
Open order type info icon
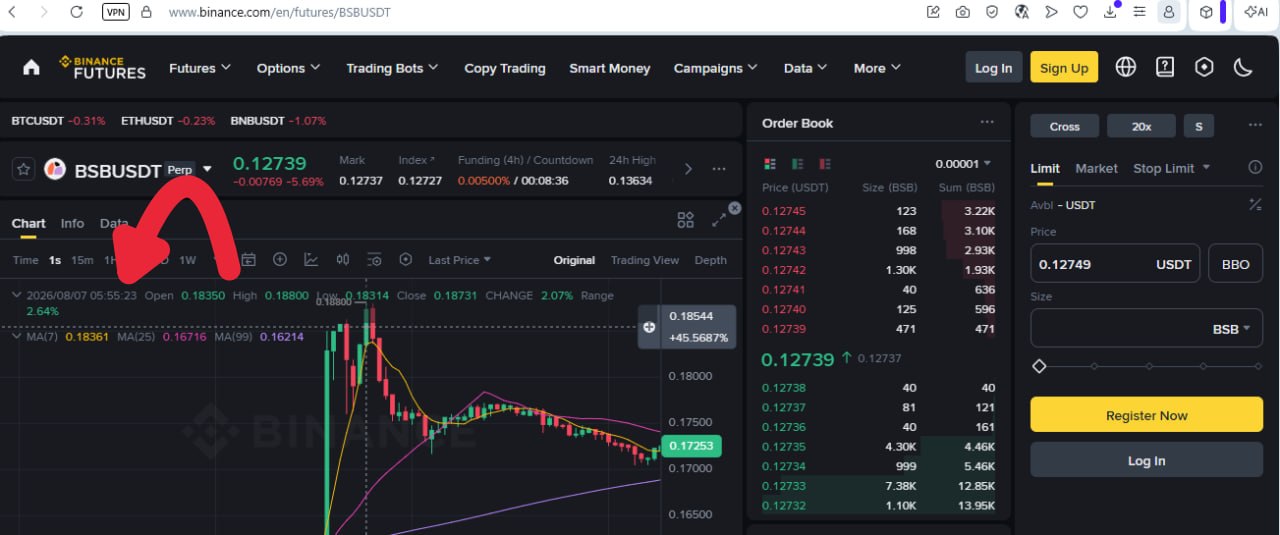(1255, 168)
